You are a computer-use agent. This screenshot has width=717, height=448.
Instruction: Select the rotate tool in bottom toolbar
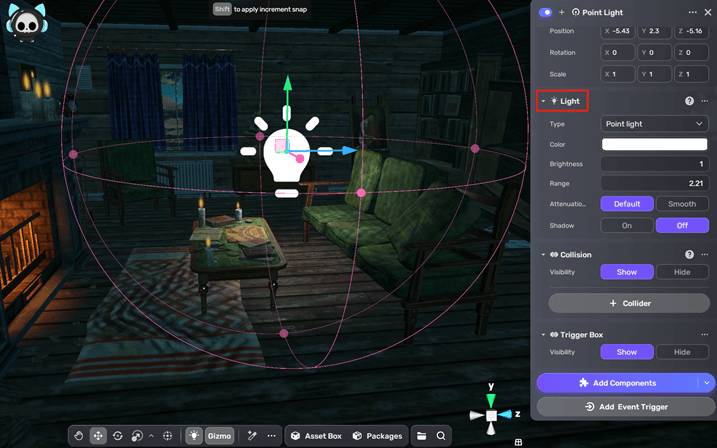coord(118,436)
